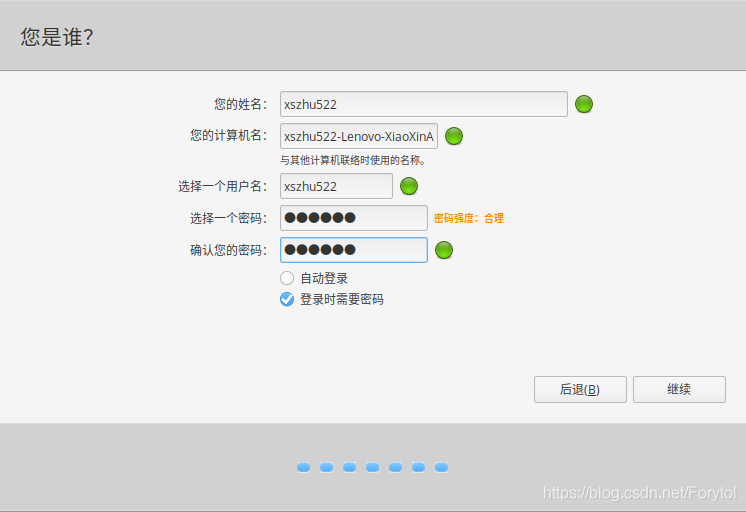Click the 您的姓名 name input field
Image resolution: width=746 pixels, height=512 pixels.
[x=423, y=104]
